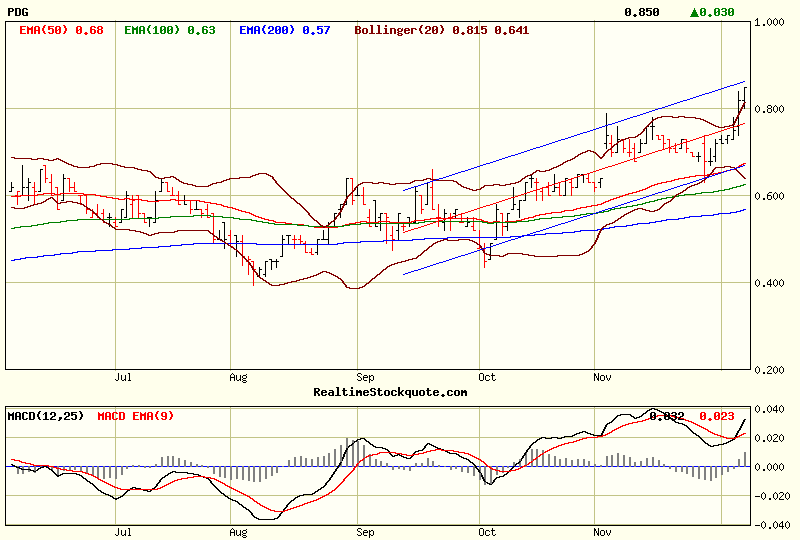Viewport: 800px width, 540px height.
Task: Click the Nov label below the MACD panel
Action: 602,532
